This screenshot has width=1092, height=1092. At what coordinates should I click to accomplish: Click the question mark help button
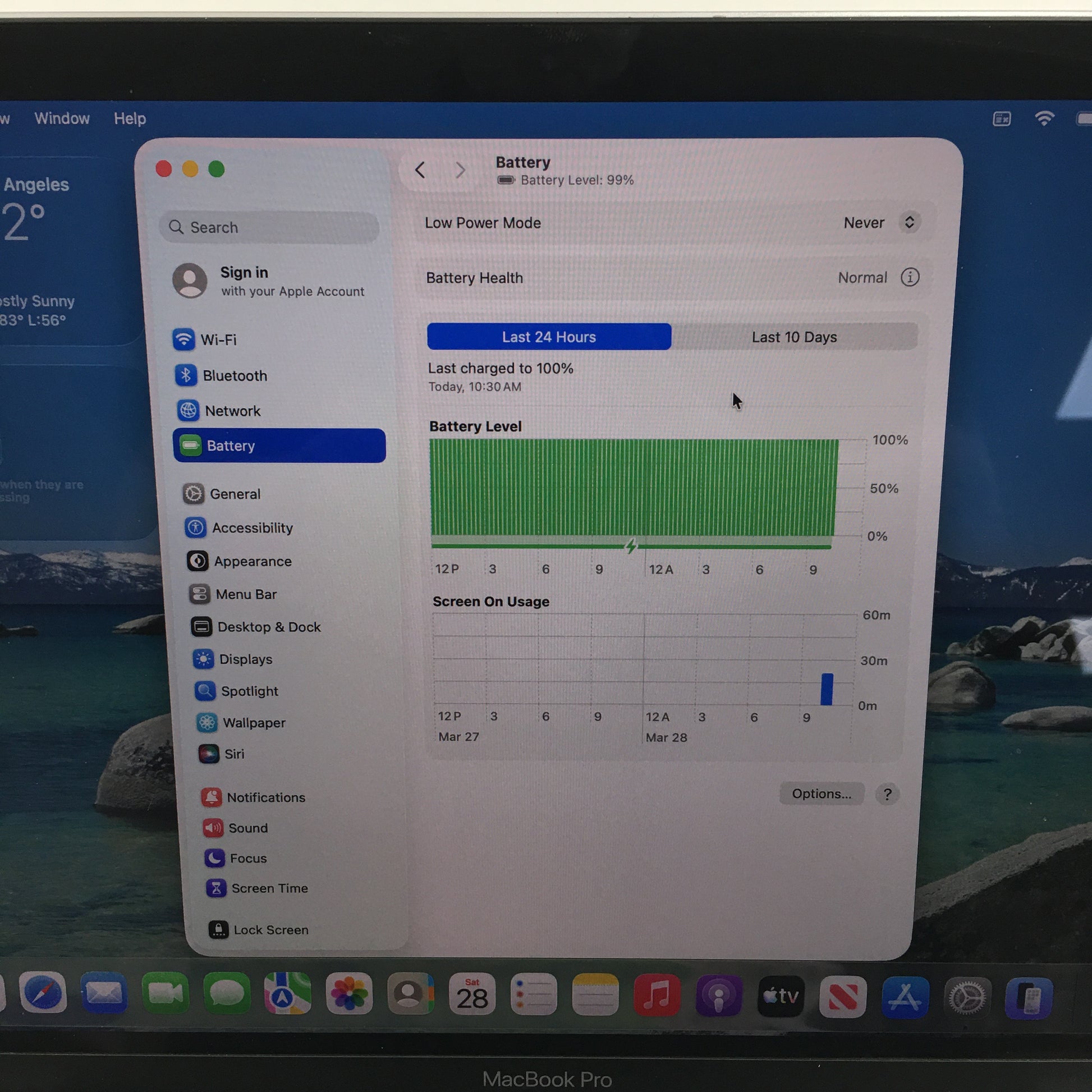coord(887,794)
